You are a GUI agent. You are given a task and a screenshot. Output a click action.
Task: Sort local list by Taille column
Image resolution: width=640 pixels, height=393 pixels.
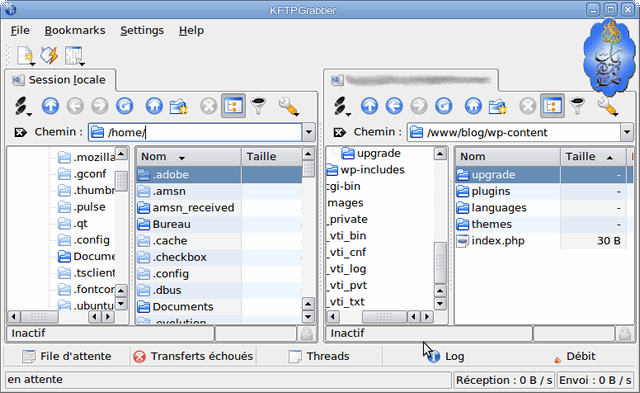(271, 157)
